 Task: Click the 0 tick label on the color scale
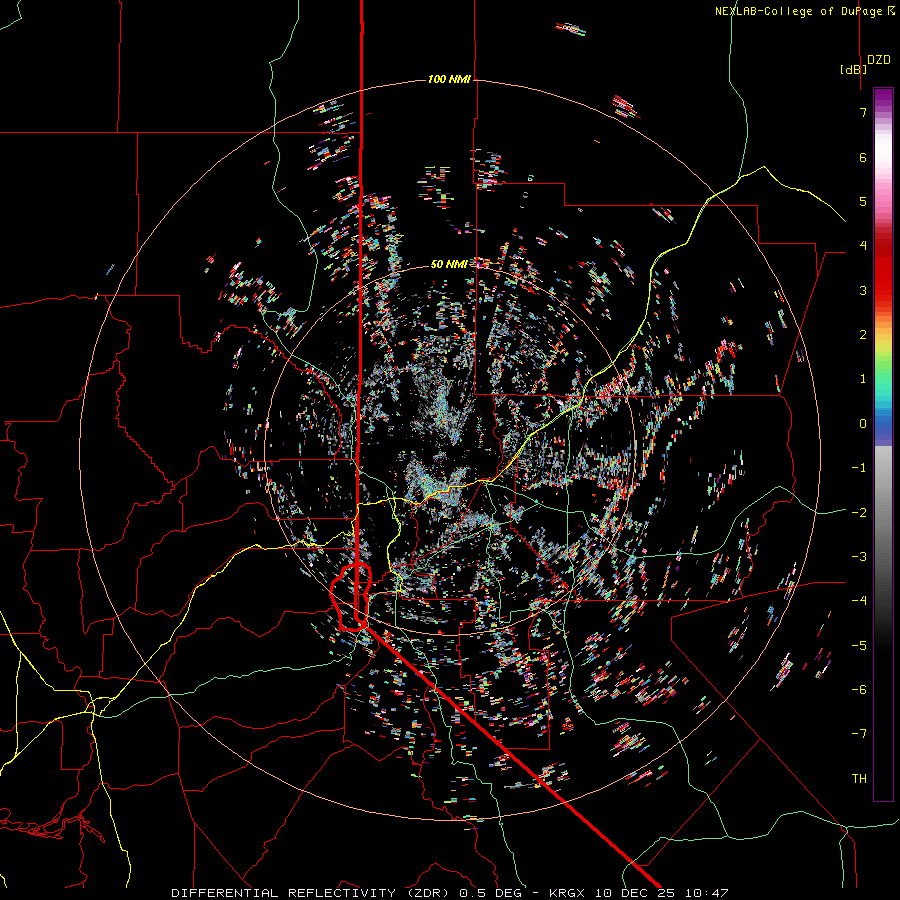tap(862, 424)
